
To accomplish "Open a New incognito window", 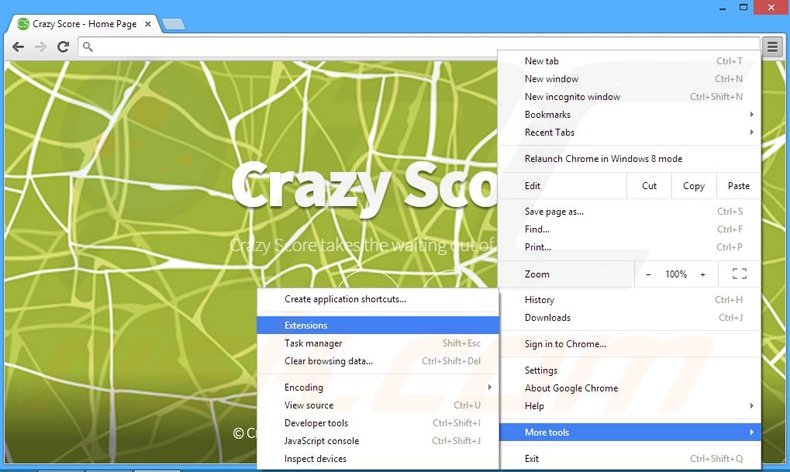I will pyautogui.click(x=629, y=97).
